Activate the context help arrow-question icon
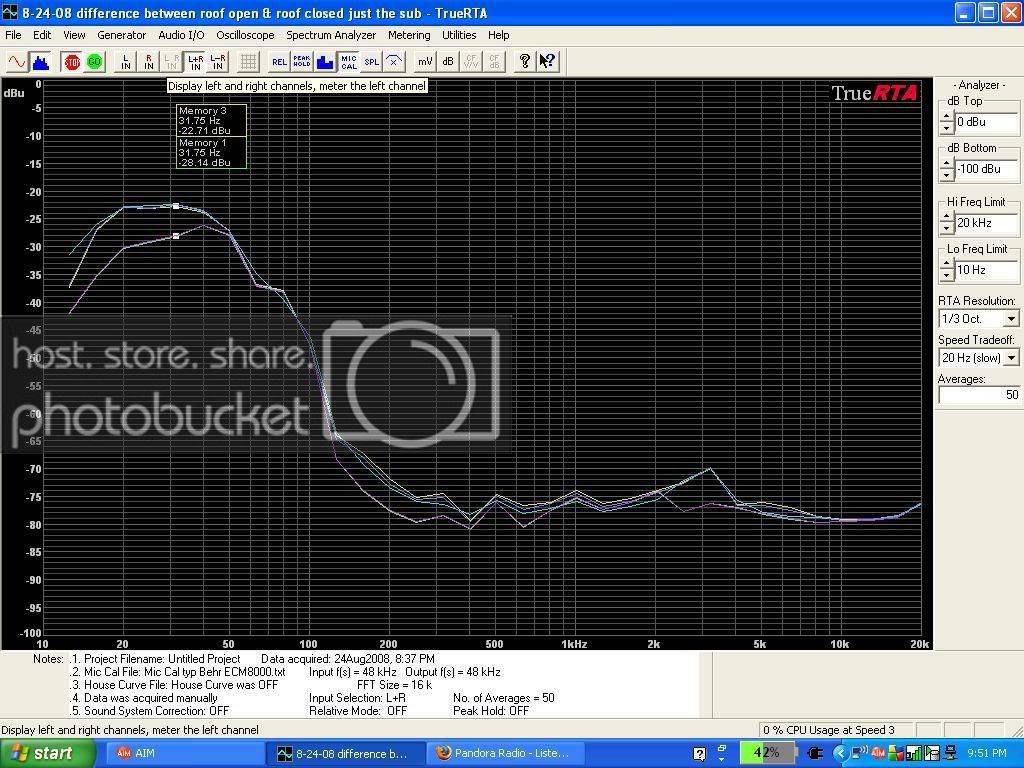Image resolution: width=1024 pixels, height=768 pixels. point(547,62)
